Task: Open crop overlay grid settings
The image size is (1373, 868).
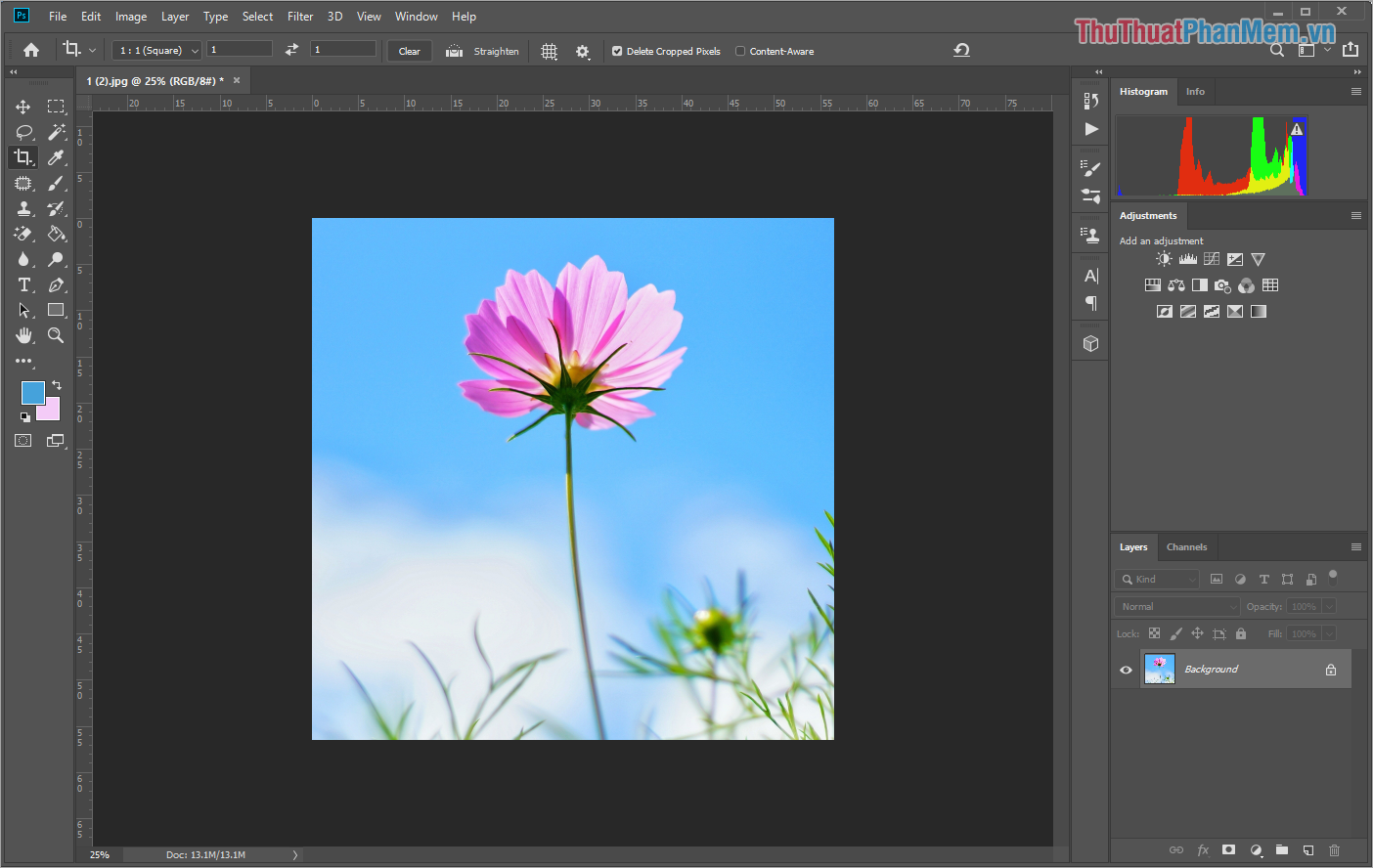Action: pos(549,51)
